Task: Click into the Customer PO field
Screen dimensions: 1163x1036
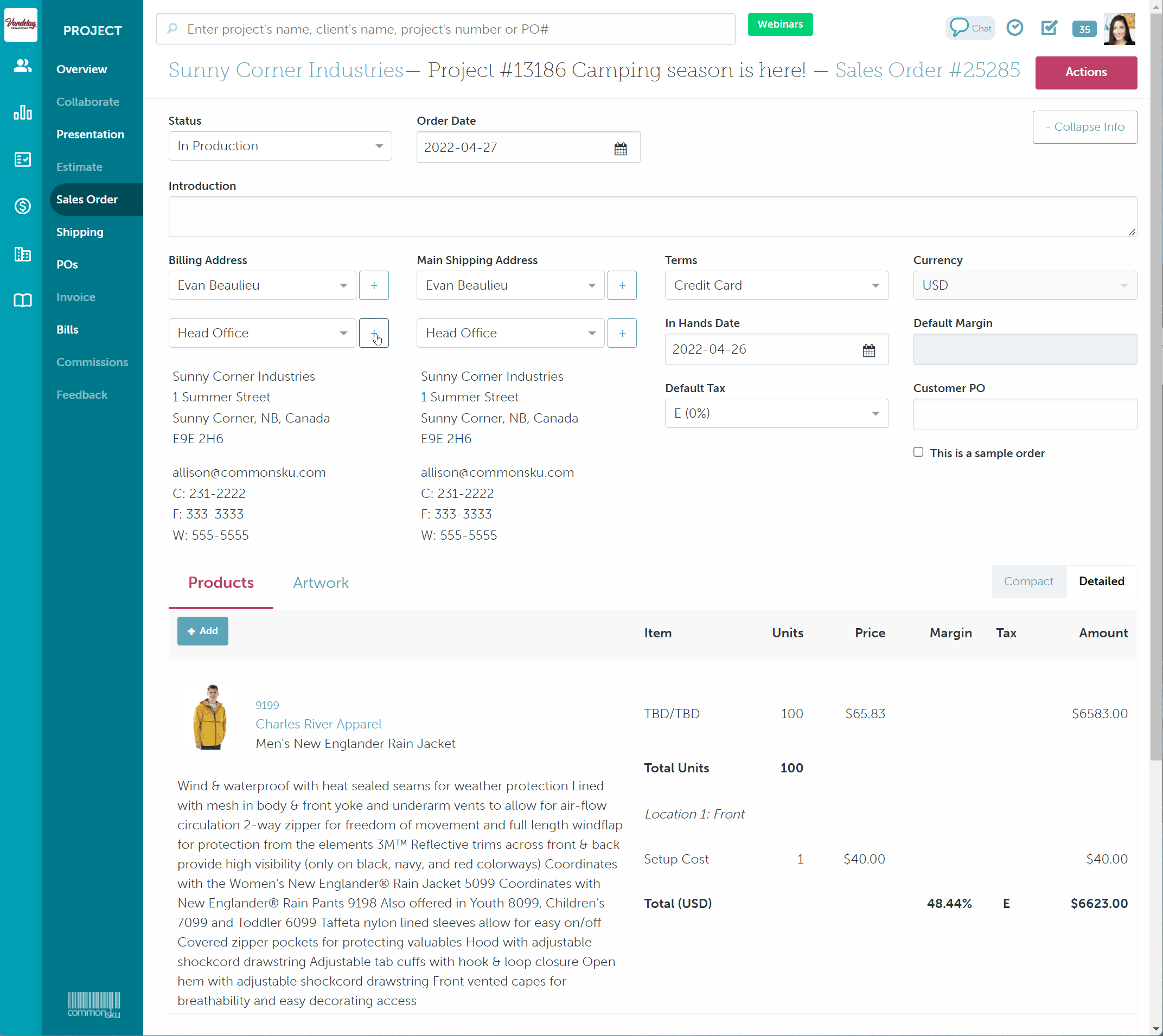Action: [1025, 414]
